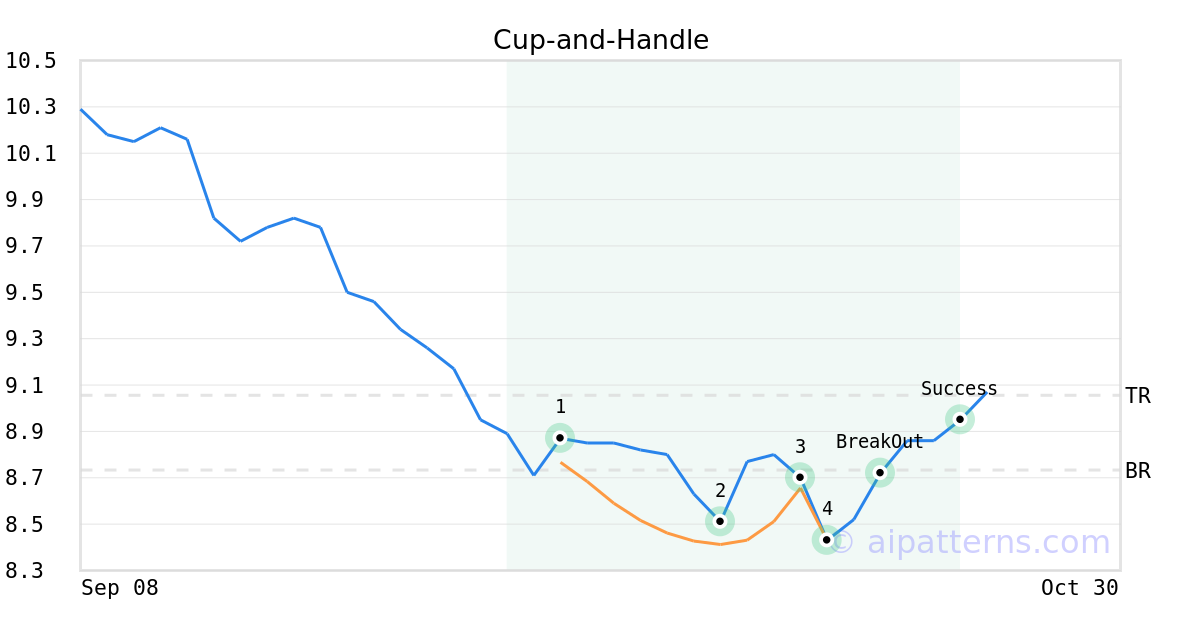
Task: Click the Success point marker
Action: click(x=960, y=419)
